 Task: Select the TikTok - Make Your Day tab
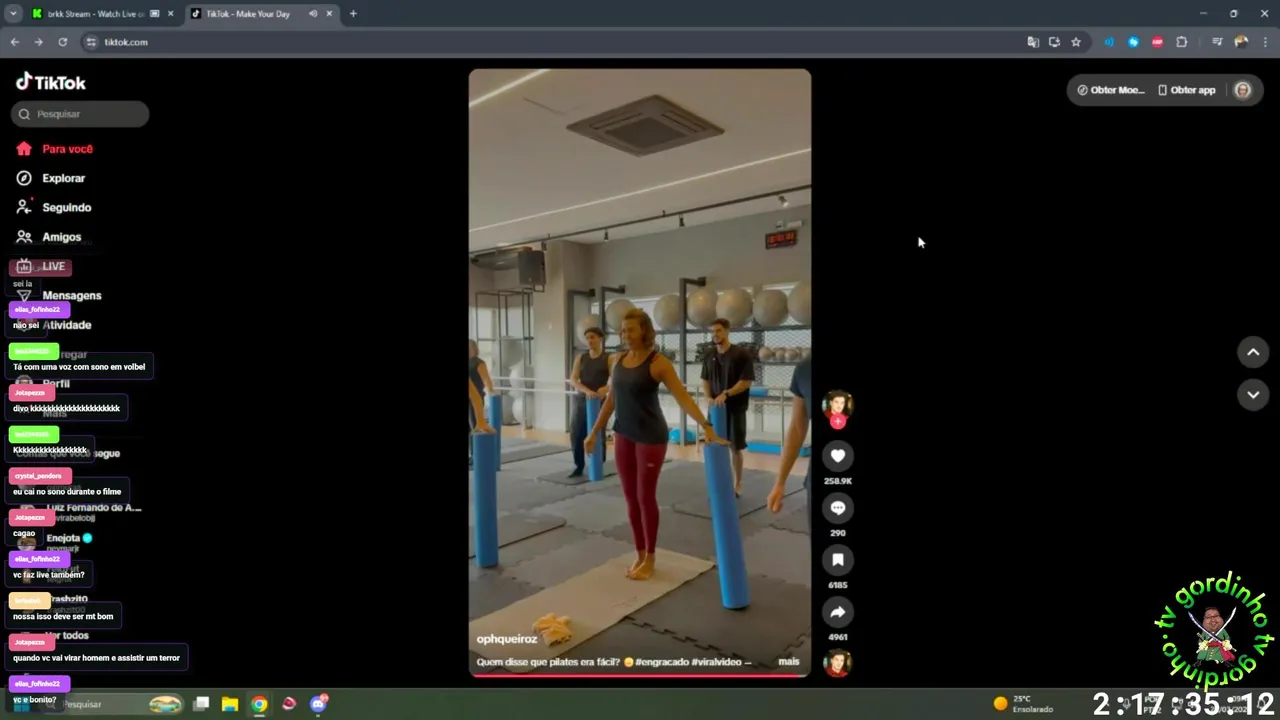pos(248,14)
